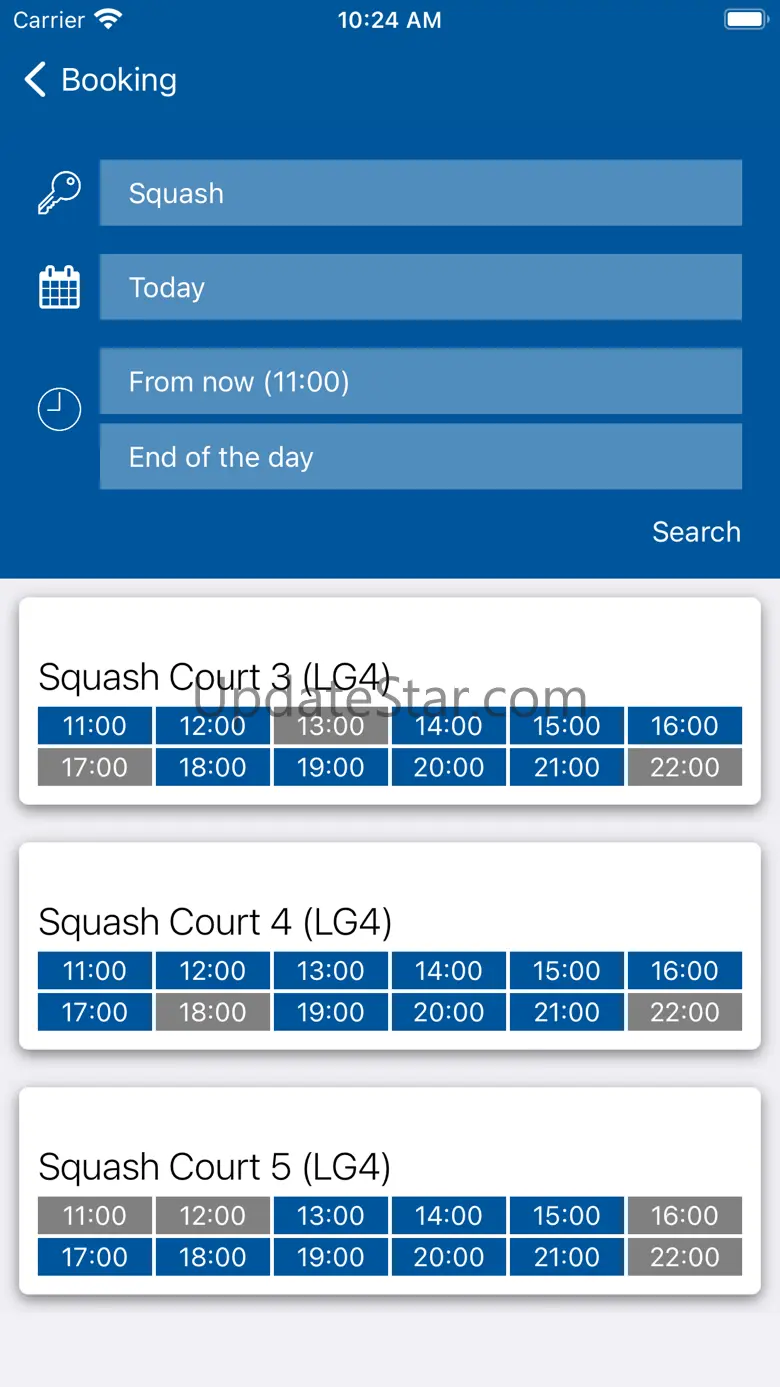Book 11:00 slot on Squash Court 3
Screen dimensions: 780x1387
pyautogui.click(x=95, y=726)
